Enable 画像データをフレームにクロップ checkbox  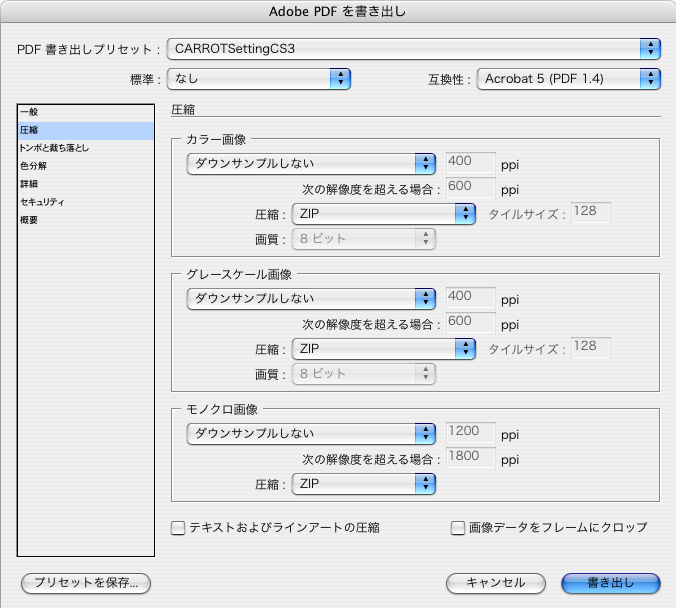457,528
